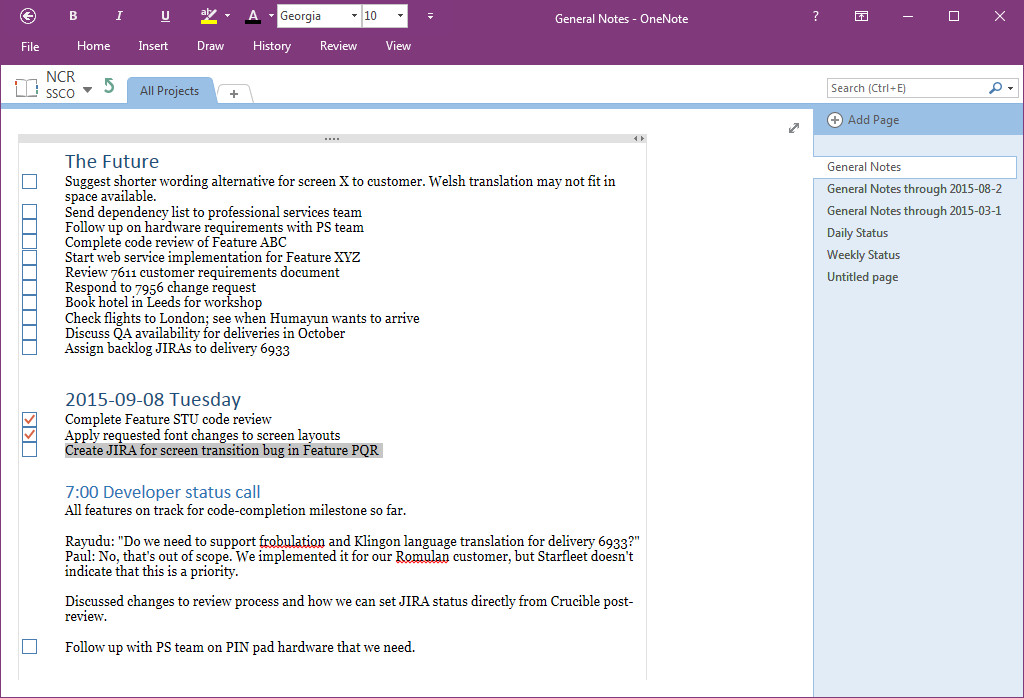Check 'Assign backlog JIRAs' to-do box
This screenshot has width=1024, height=698.
tap(29, 347)
